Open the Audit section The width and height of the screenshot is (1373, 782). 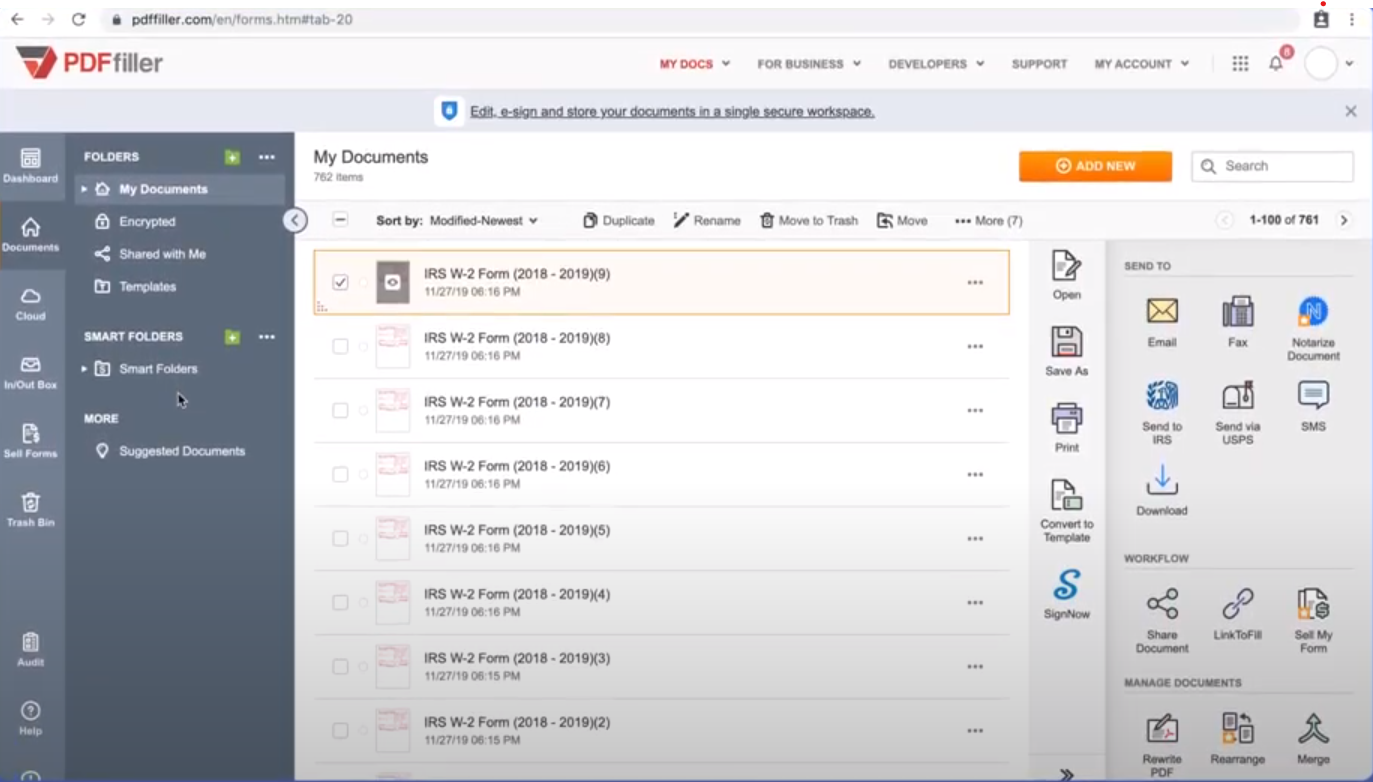point(30,649)
